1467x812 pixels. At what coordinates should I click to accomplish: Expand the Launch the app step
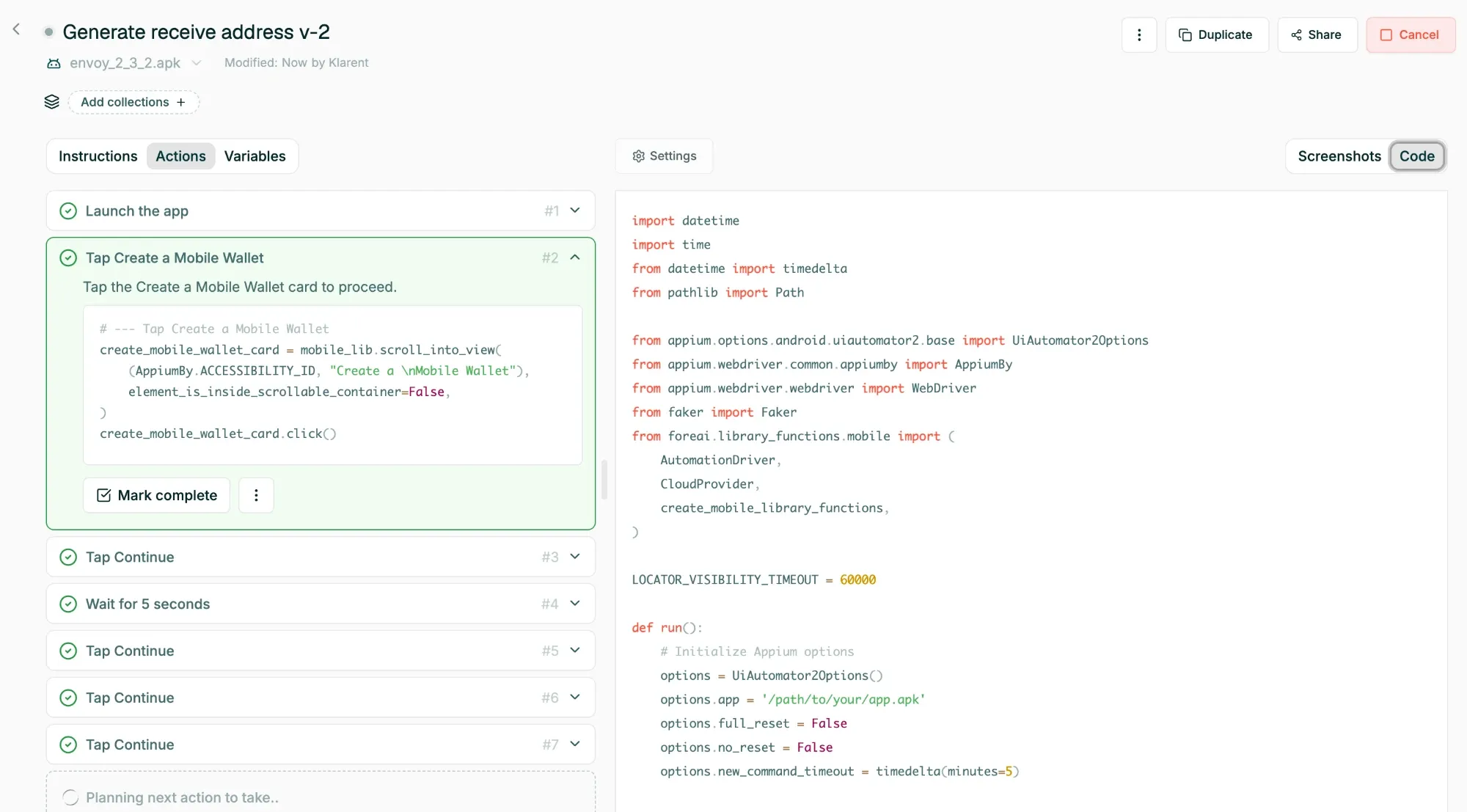(575, 211)
